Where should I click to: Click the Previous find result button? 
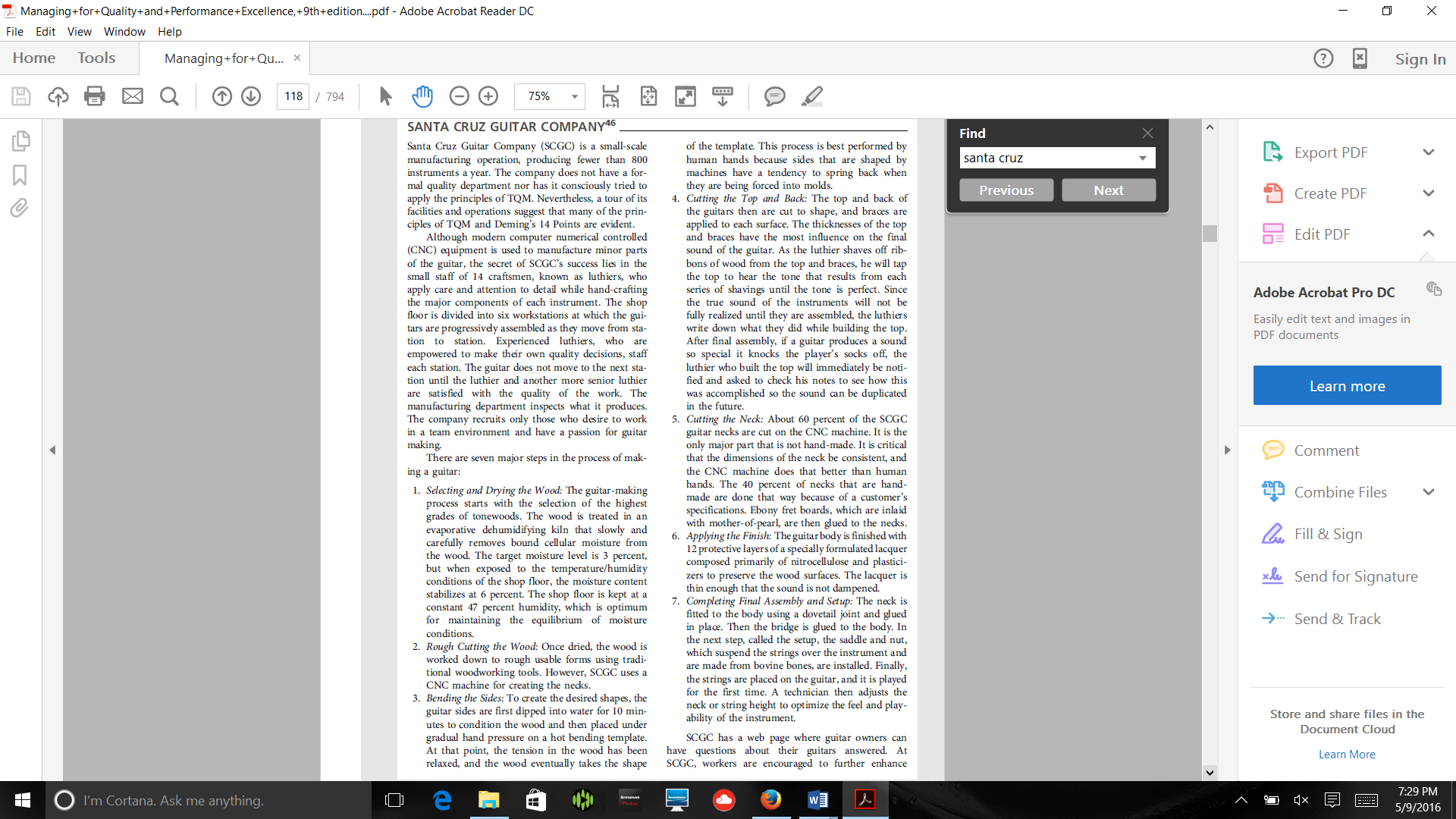(1006, 190)
